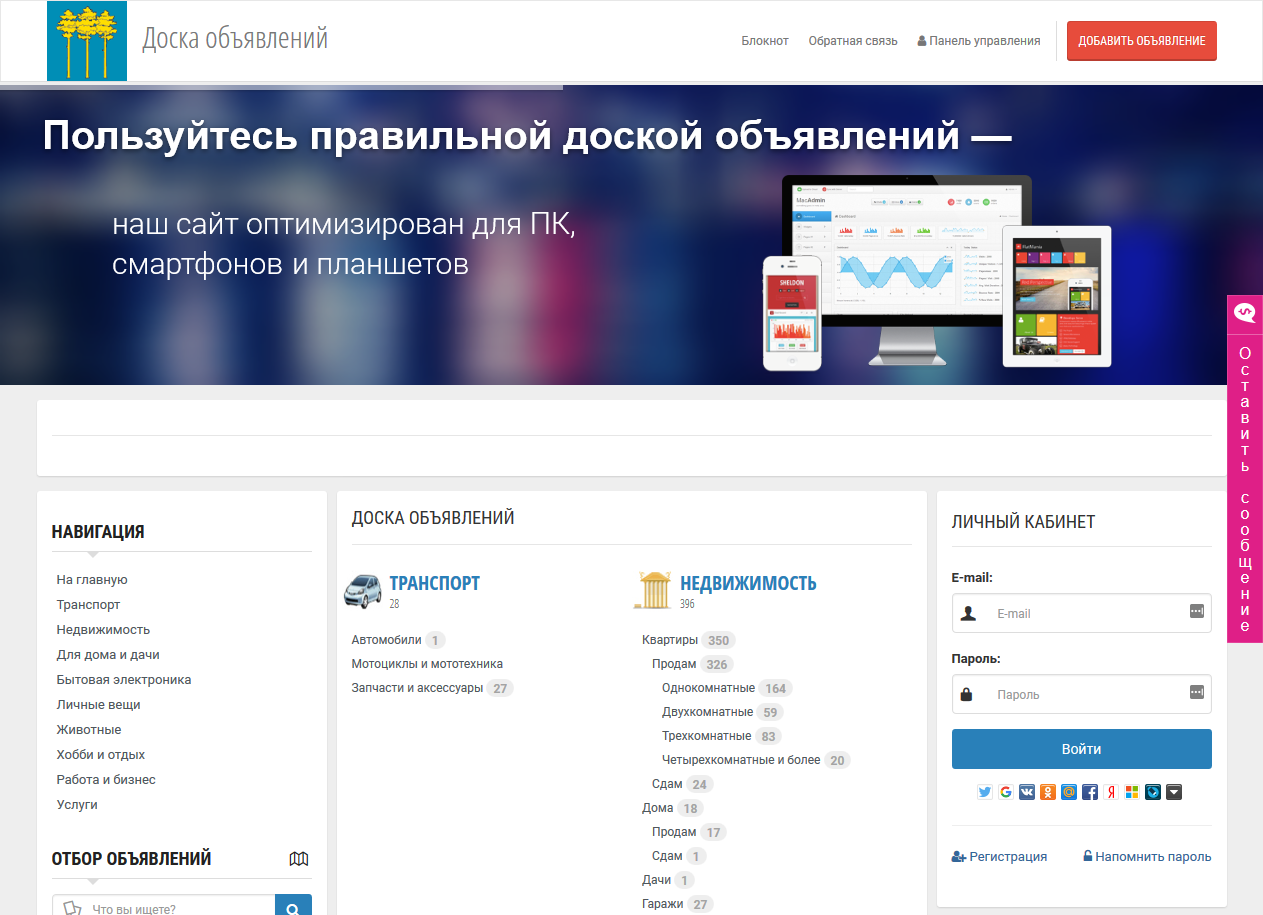Choose the VK login icon
Viewport: 1263px width, 915px height.
tap(1027, 792)
